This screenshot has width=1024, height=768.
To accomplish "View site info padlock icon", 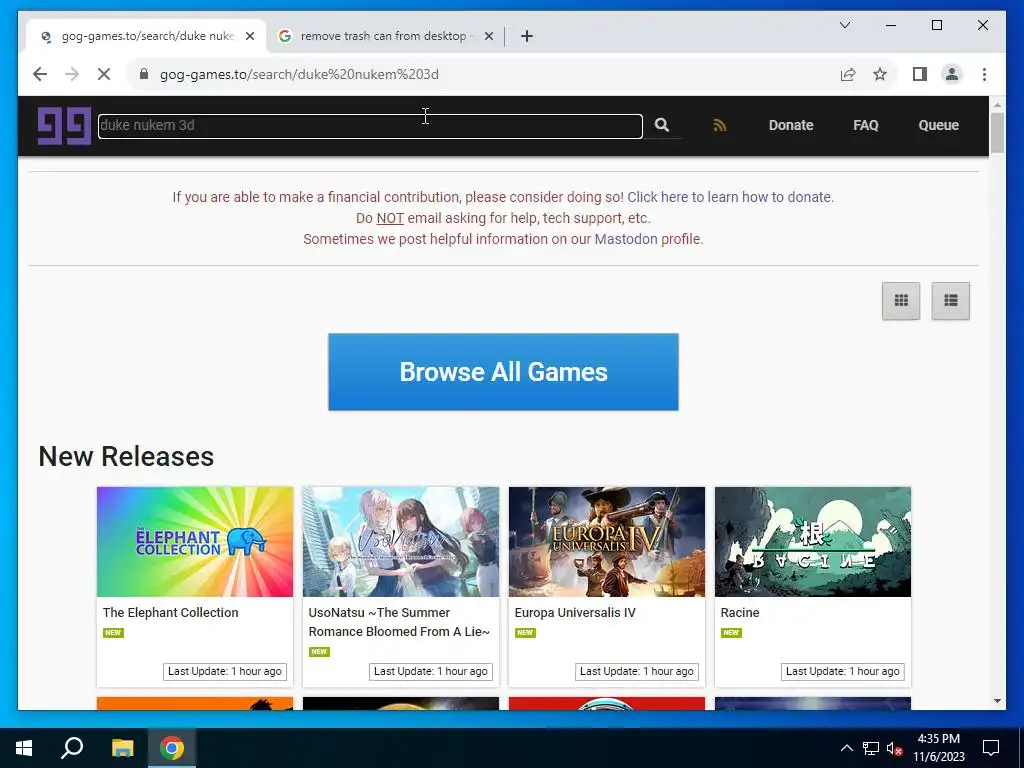I will 144,74.
